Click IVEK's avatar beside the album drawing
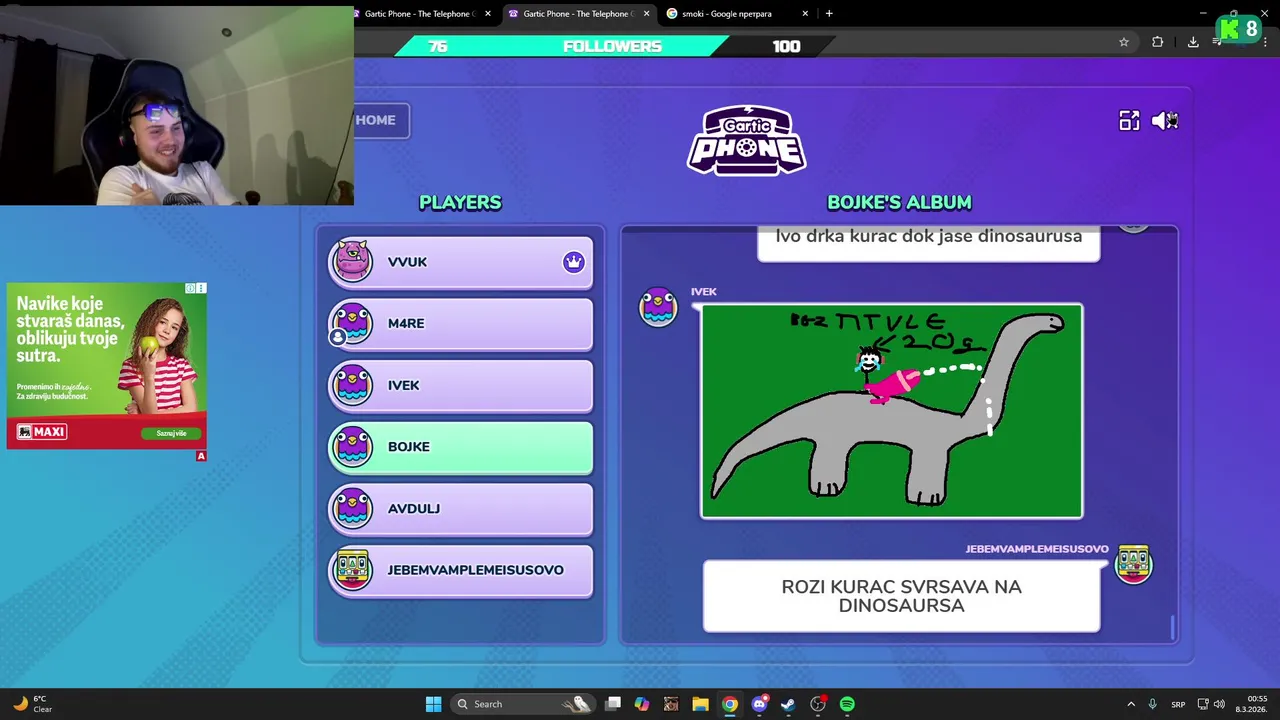This screenshot has height=720, width=1280. coord(658,306)
